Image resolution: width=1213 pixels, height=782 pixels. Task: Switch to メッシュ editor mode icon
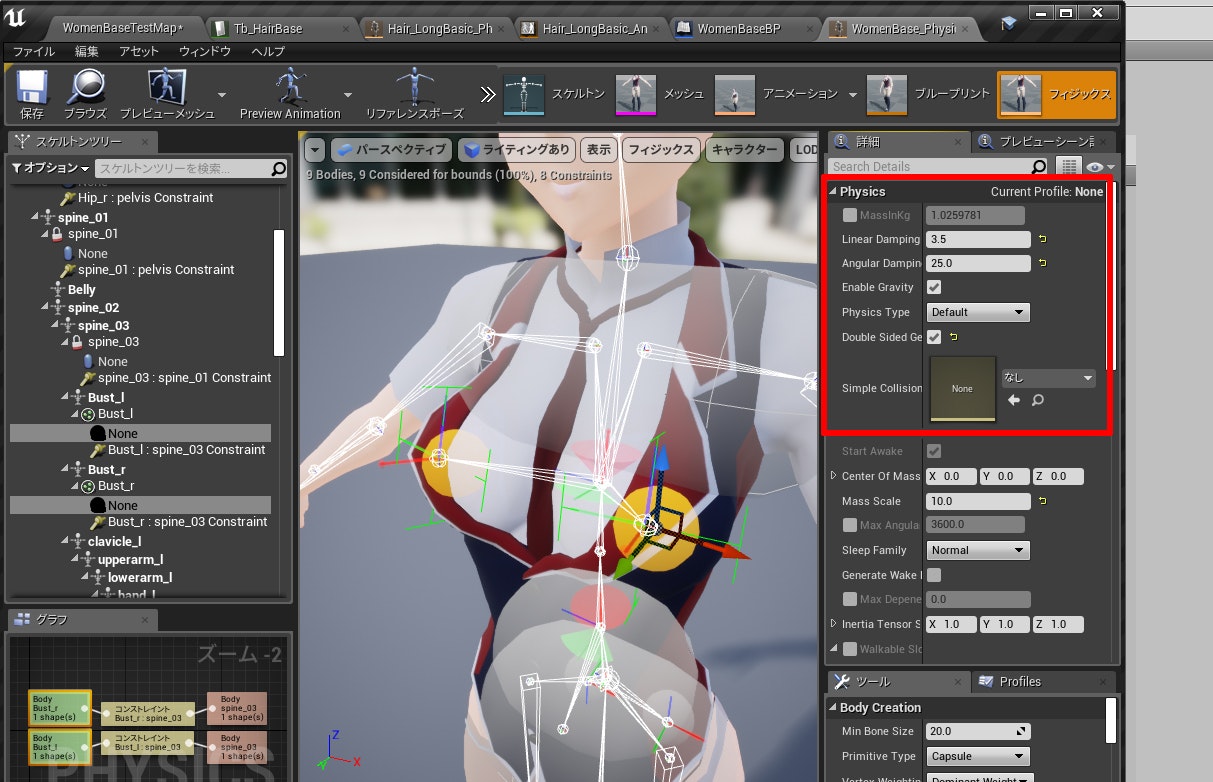click(x=636, y=94)
